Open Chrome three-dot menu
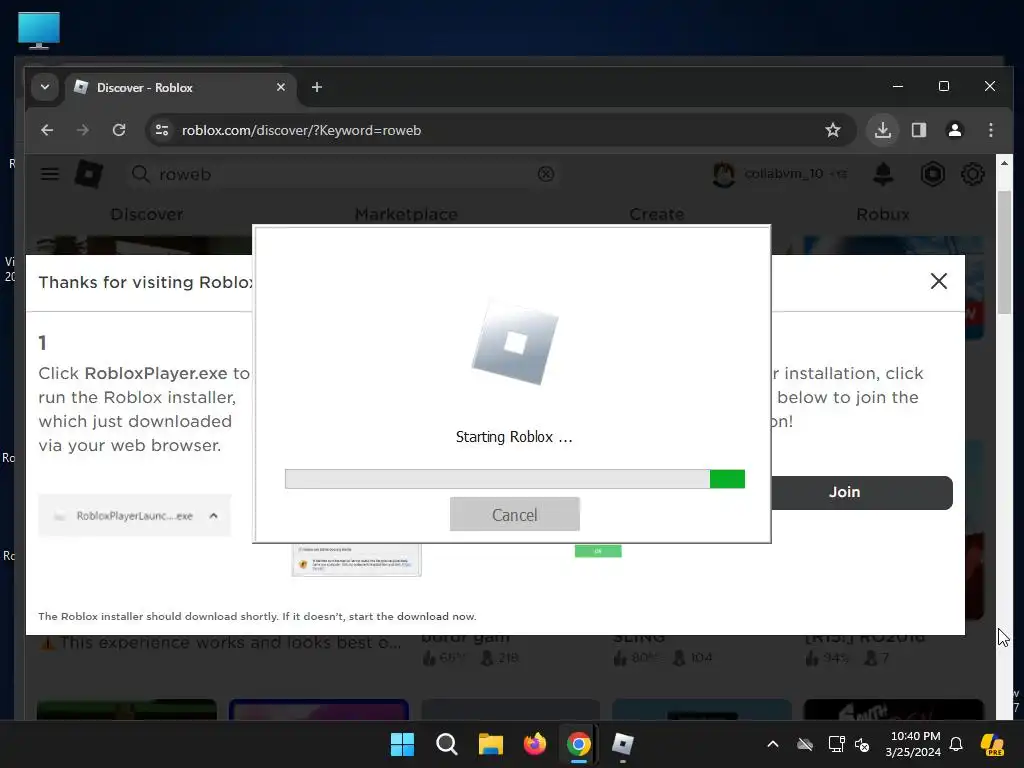1024x768 pixels. 991,130
